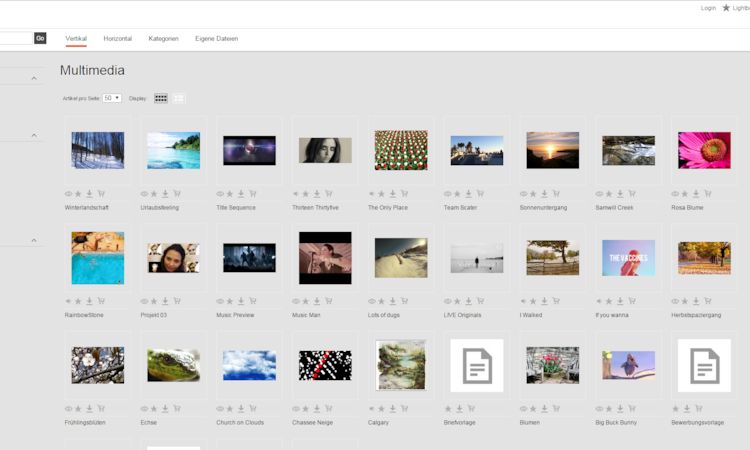Open the Kategorien tab

click(x=164, y=39)
